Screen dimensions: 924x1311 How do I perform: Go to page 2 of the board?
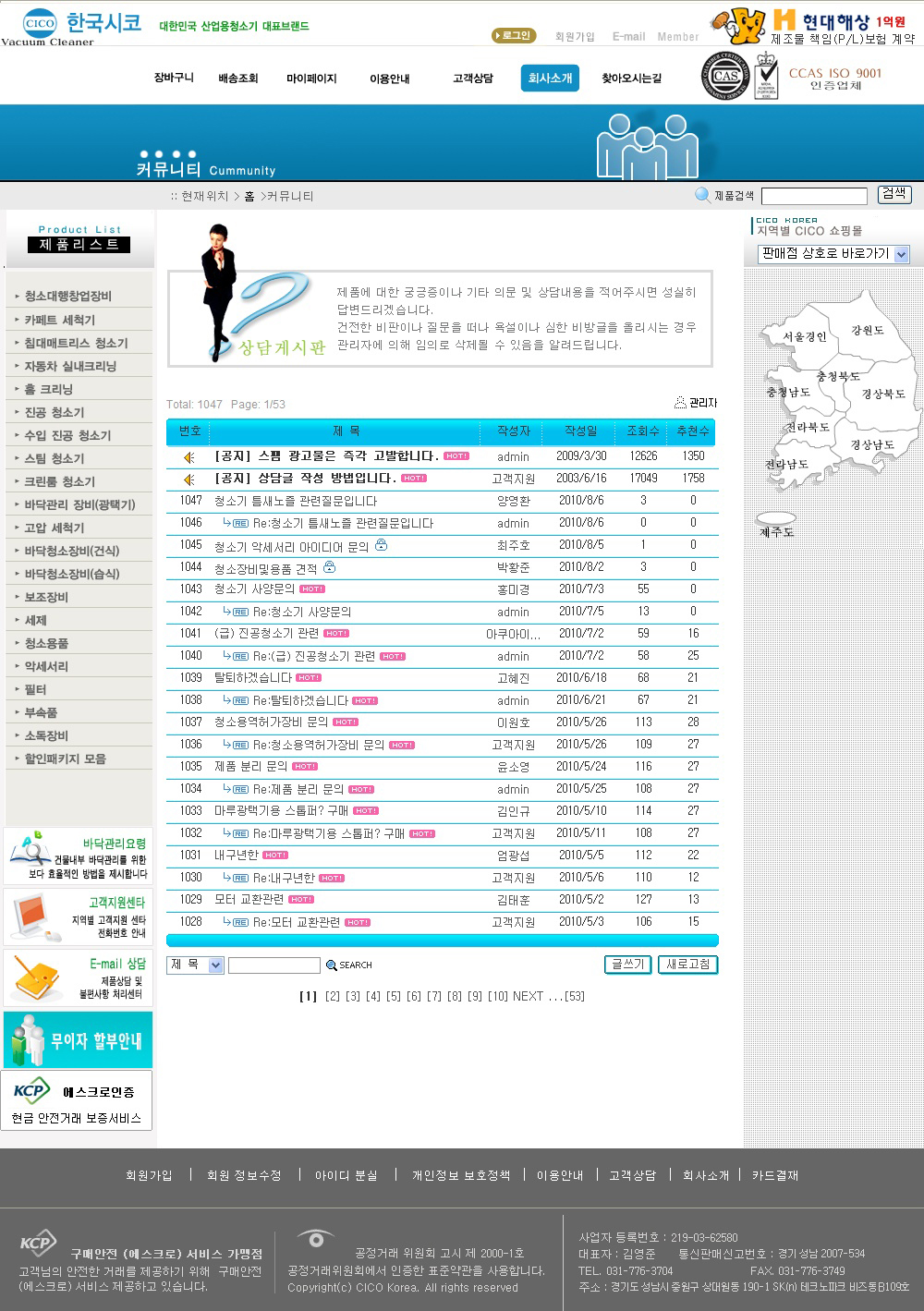[333, 996]
